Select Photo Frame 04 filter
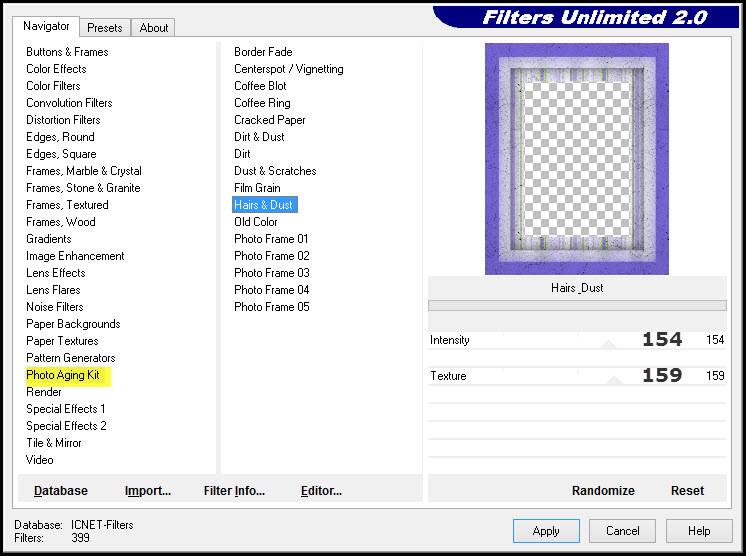The height and width of the screenshot is (556, 746). coord(272,290)
